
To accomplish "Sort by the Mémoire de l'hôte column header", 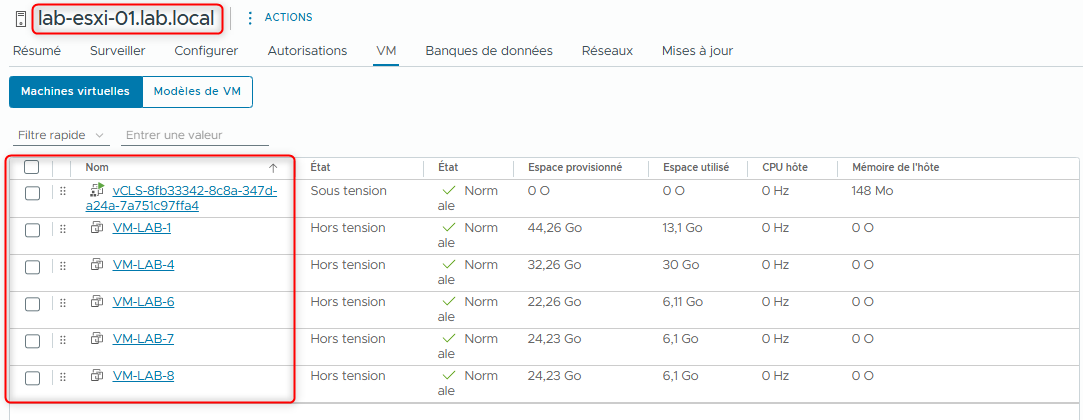I will click(895, 167).
